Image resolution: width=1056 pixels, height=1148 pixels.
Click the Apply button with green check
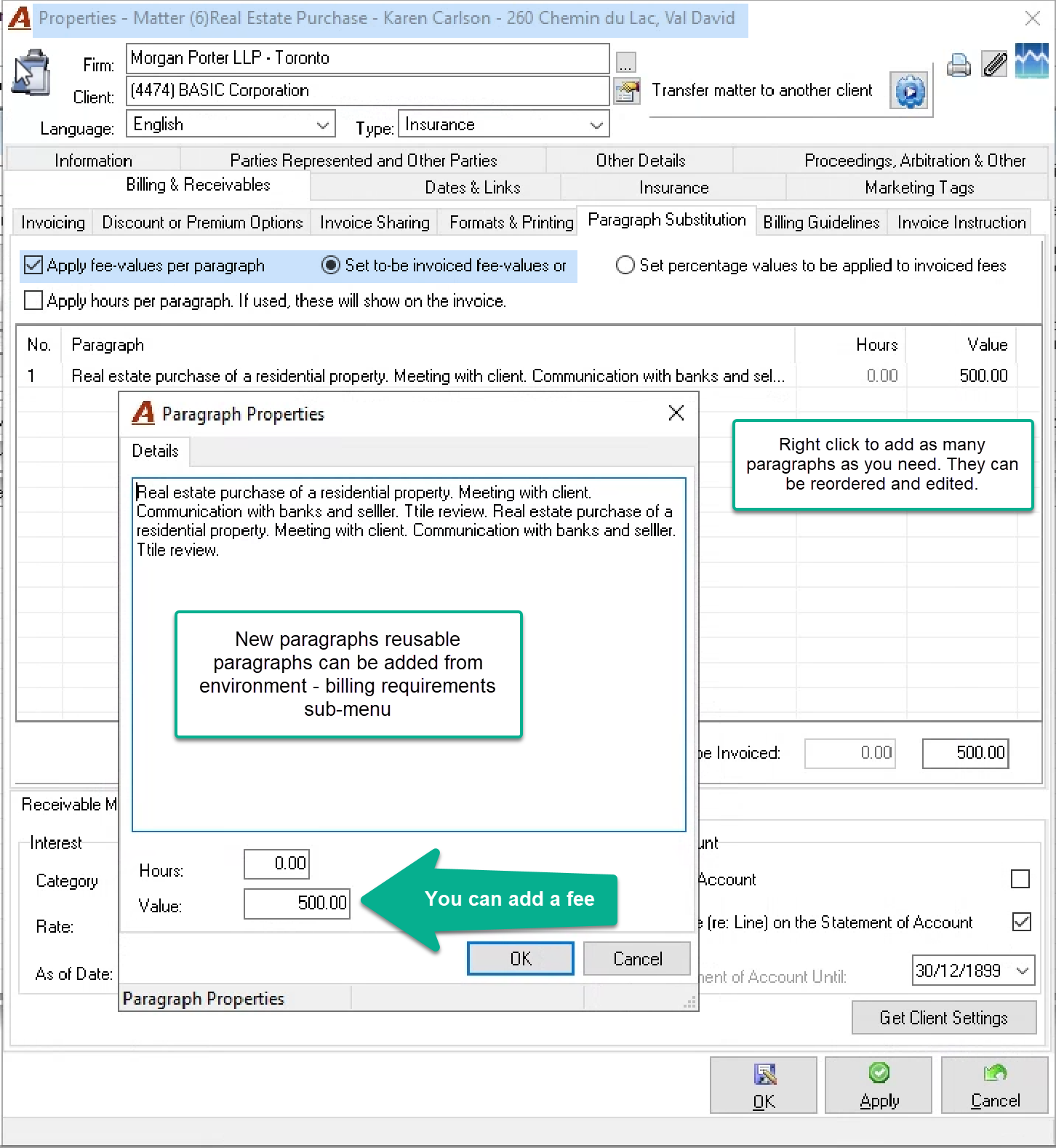[x=879, y=1085]
